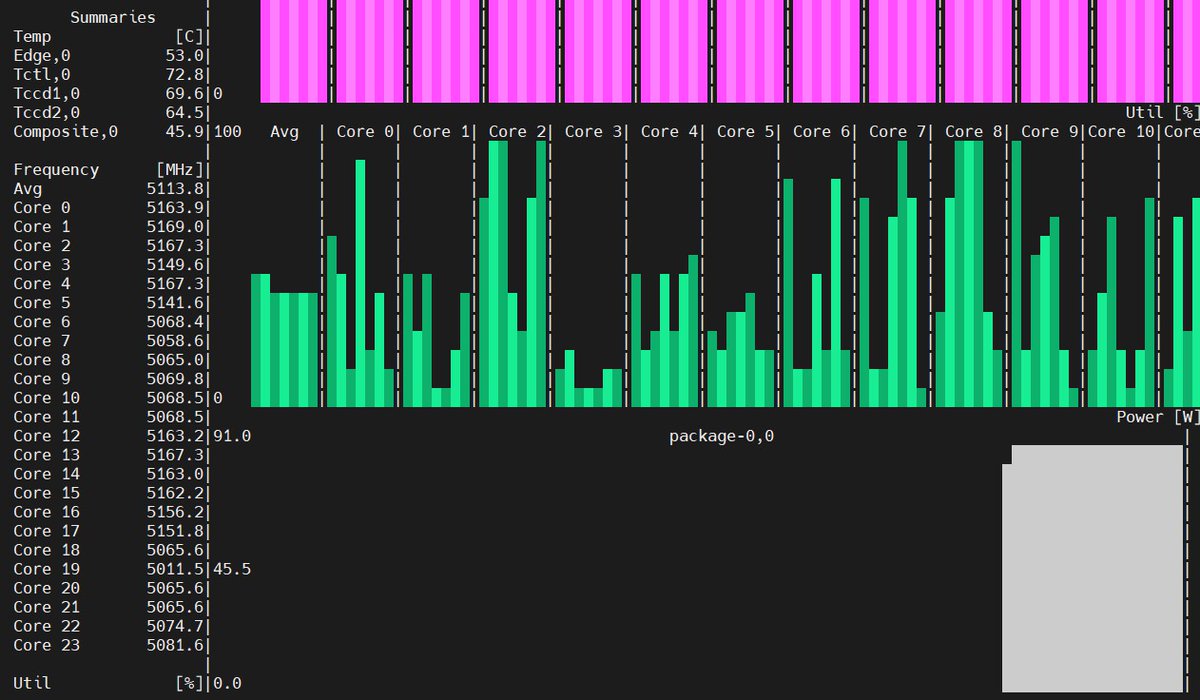Click the "Frequency" section label
The image size is (1200, 700).
pyautogui.click(x=56, y=169)
